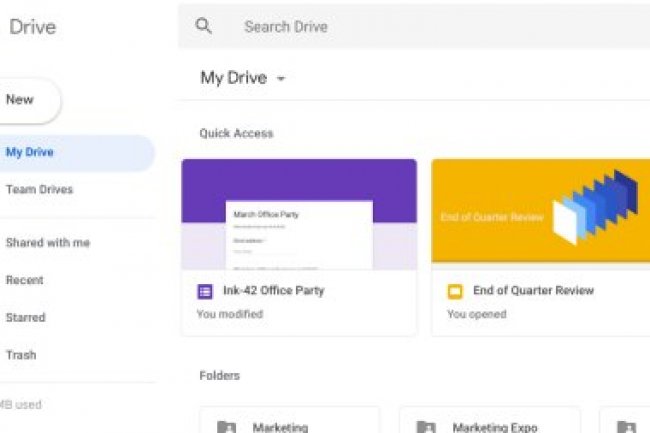
Task: Click the yellow Slides icon for End of Quarter Review
Action: [455, 291]
